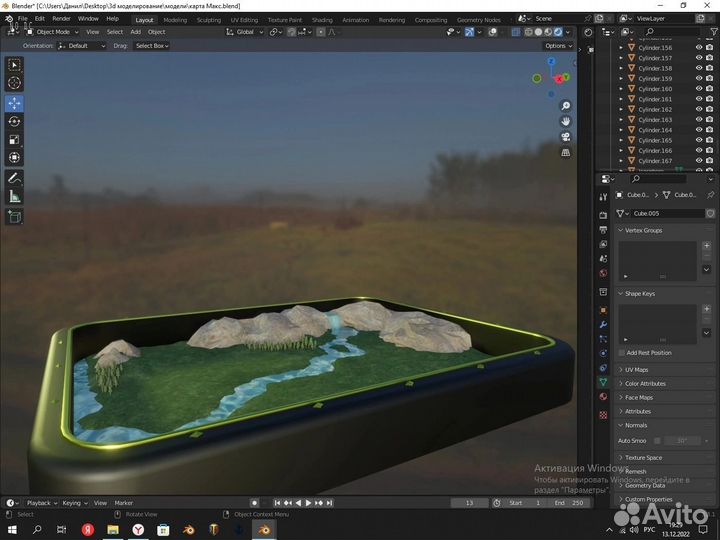Select the Add Cube tool
Screen dimensions: 720x540
click(14, 217)
